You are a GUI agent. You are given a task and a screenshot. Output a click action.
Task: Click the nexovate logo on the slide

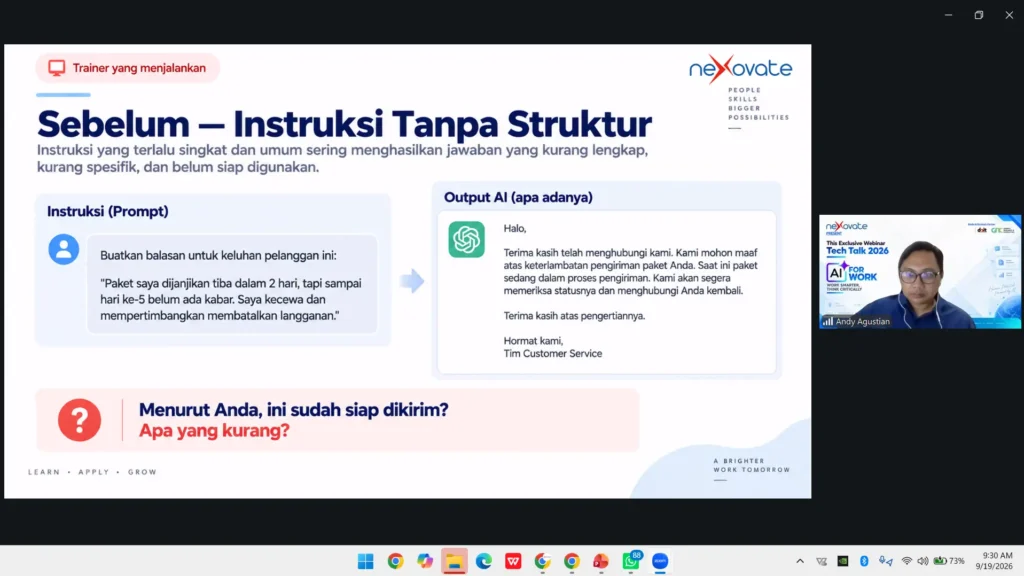coord(741,69)
